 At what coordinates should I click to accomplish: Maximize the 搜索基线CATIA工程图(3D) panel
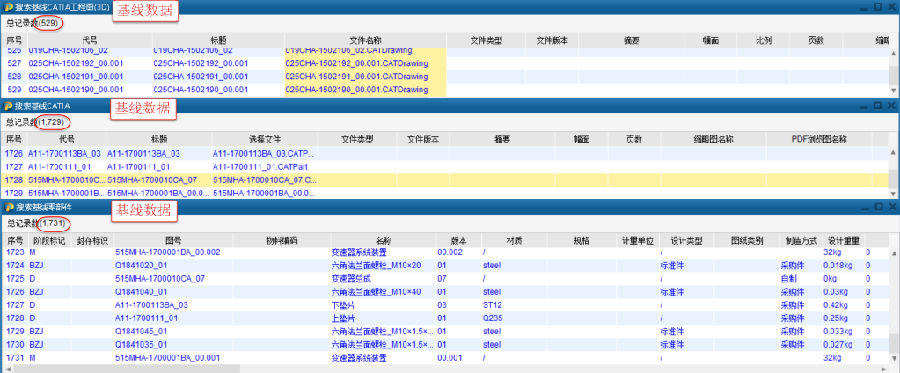[878, 7]
